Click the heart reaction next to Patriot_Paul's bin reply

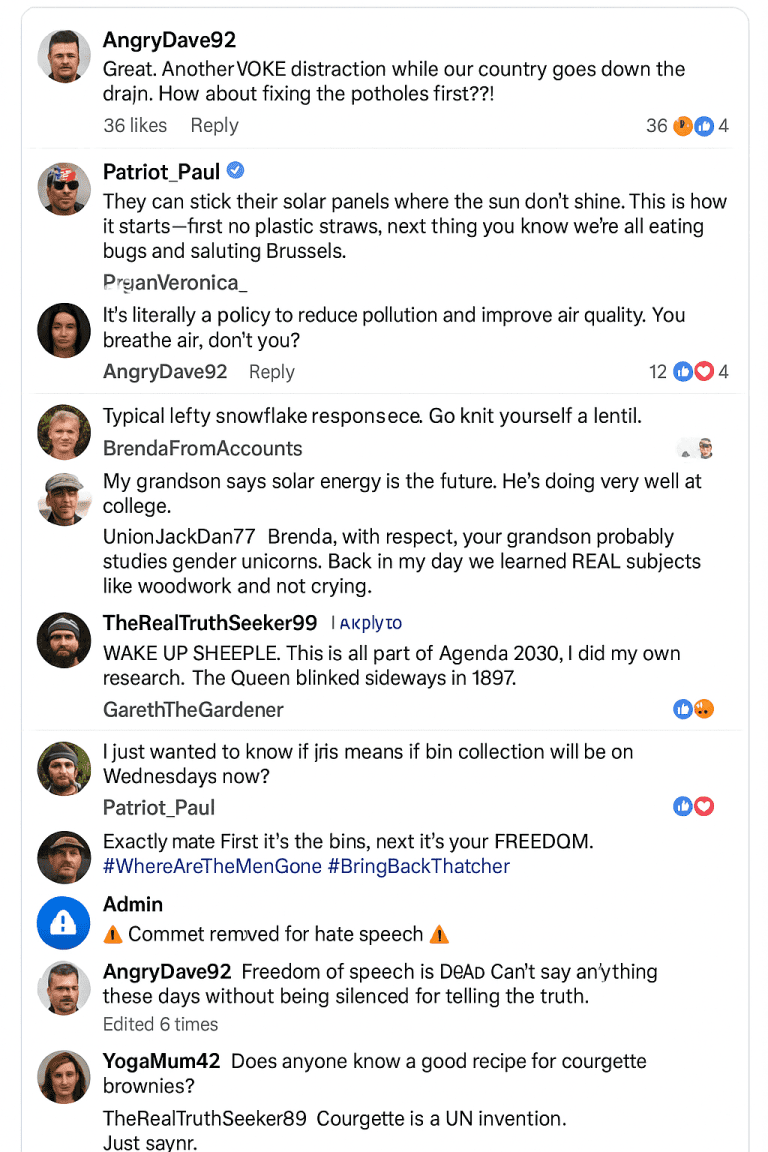coord(705,806)
